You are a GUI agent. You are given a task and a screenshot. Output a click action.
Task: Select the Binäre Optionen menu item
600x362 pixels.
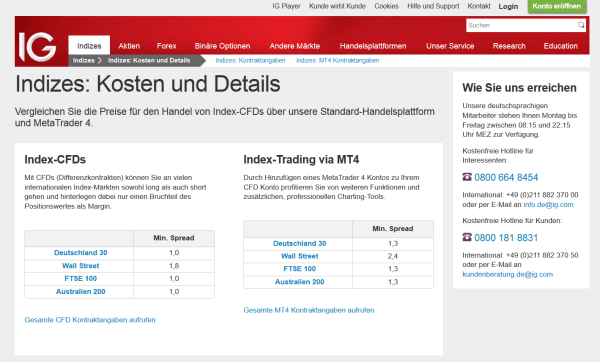(222, 46)
